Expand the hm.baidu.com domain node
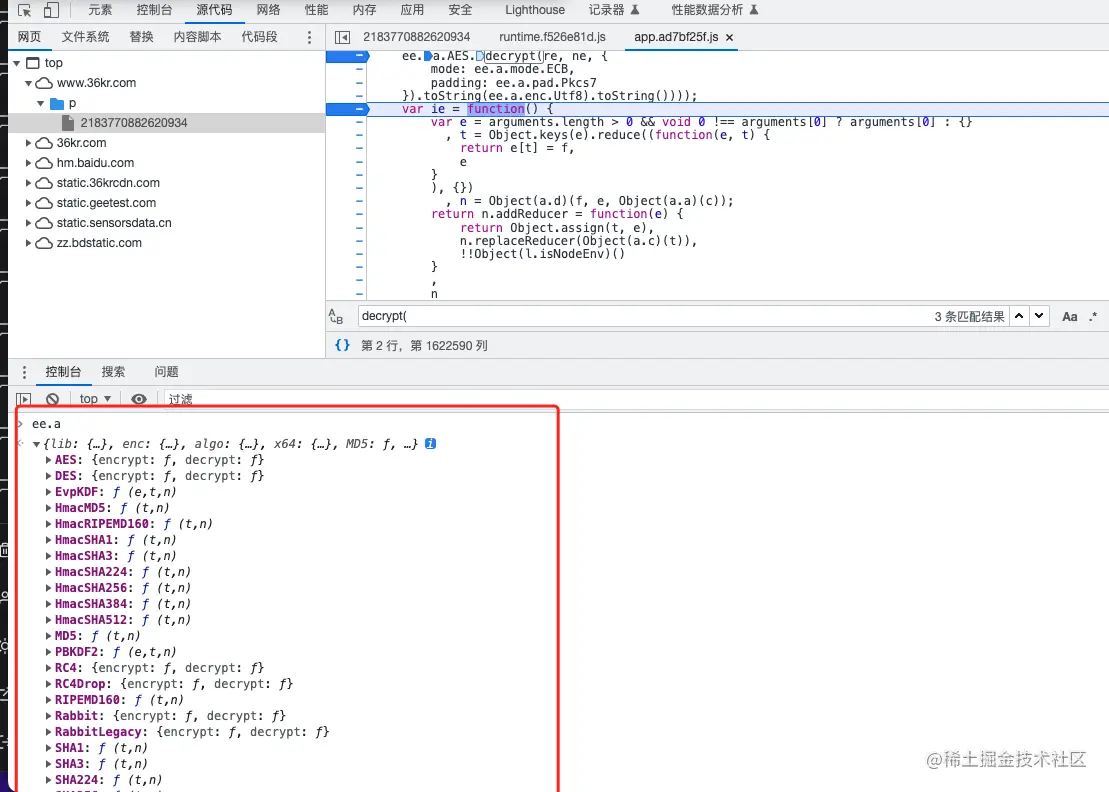Viewport: 1109px width, 792px height. 28,163
